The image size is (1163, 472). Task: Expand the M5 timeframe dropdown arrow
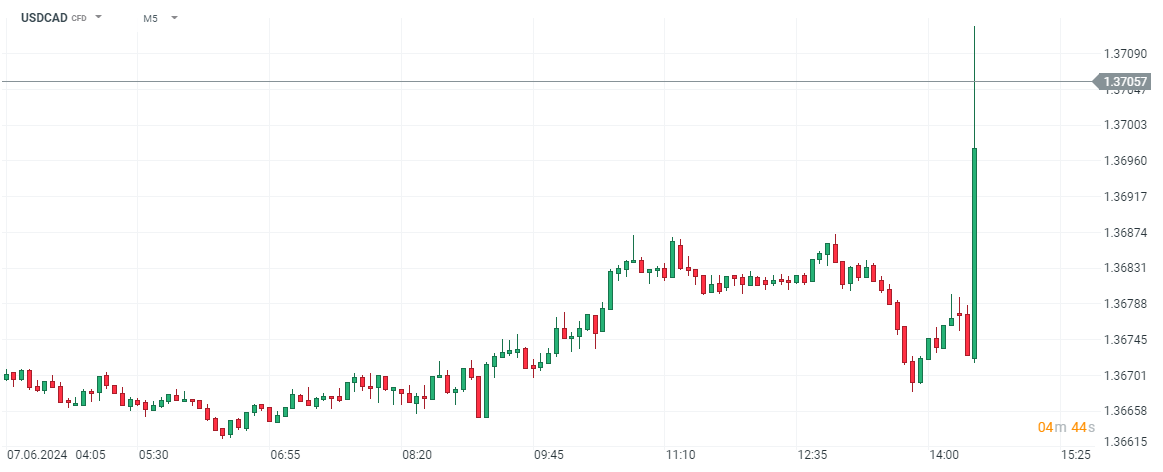coord(174,17)
